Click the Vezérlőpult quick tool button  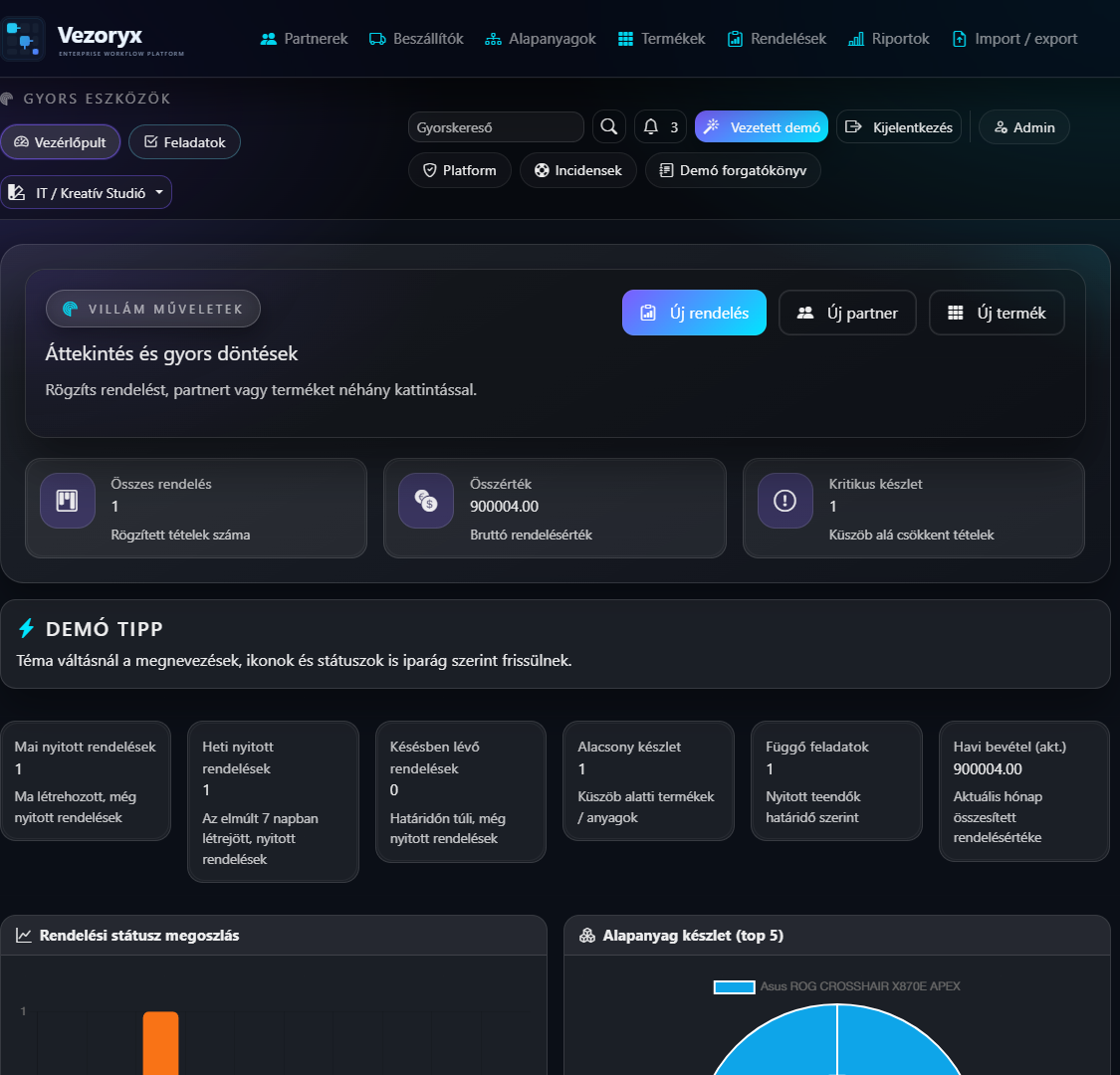(60, 142)
